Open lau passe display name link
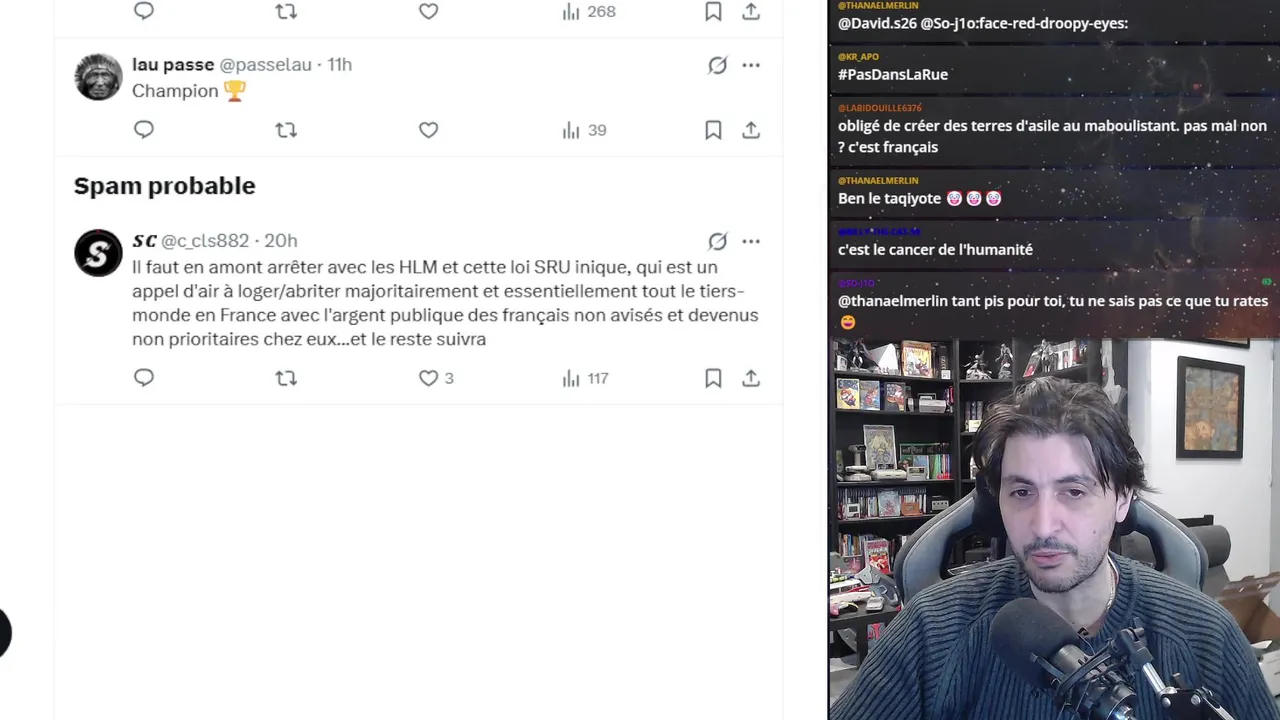The image size is (1280, 720). point(173,65)
